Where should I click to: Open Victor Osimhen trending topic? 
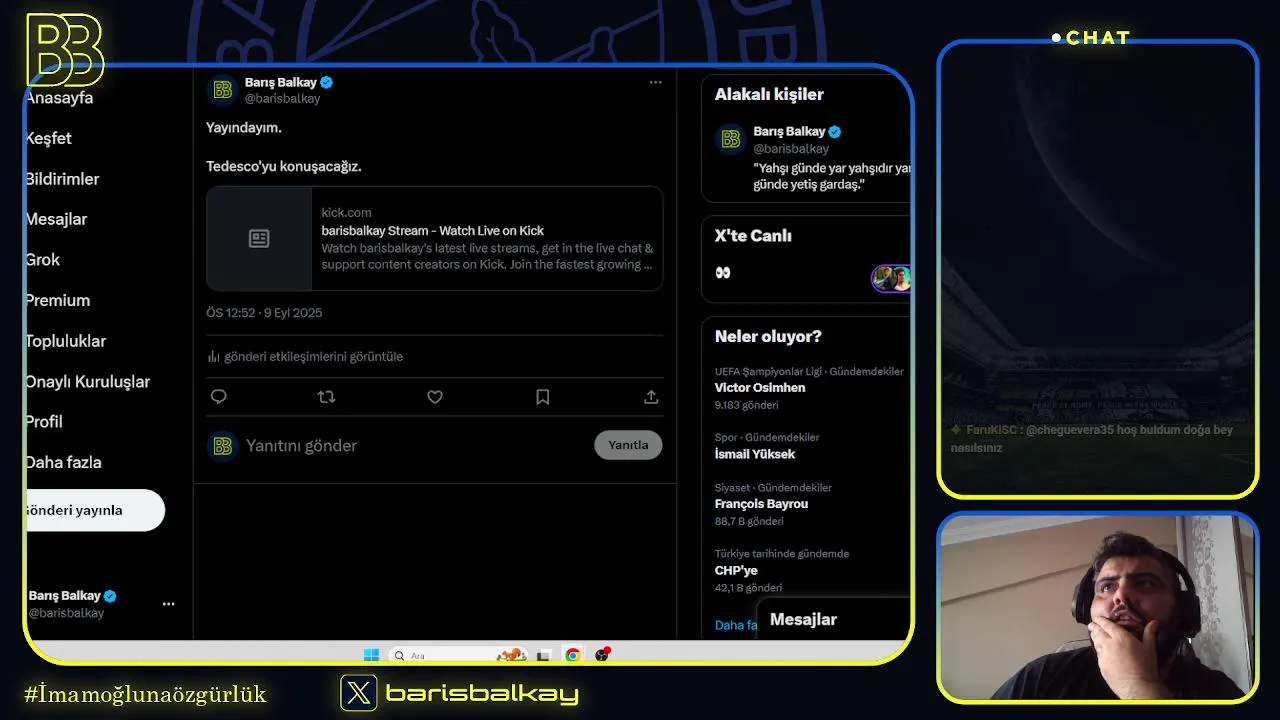[760, 388]
